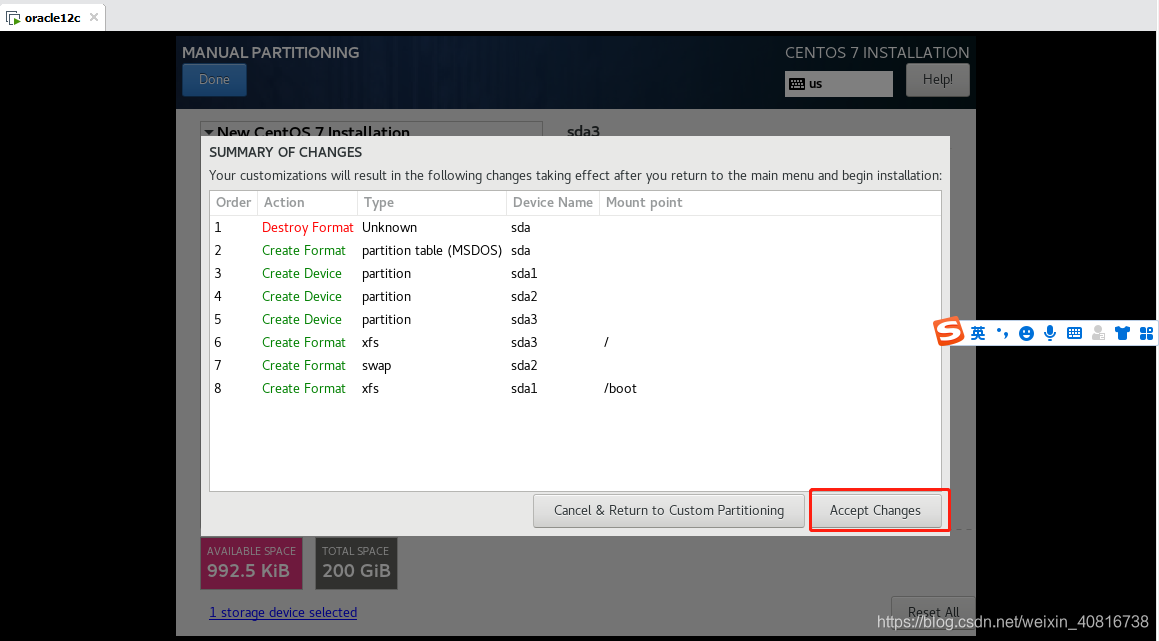1159x641 pixels.
Task: Click the us keyboard layout field
Action: pyautogui.click(x=839, y=84)
